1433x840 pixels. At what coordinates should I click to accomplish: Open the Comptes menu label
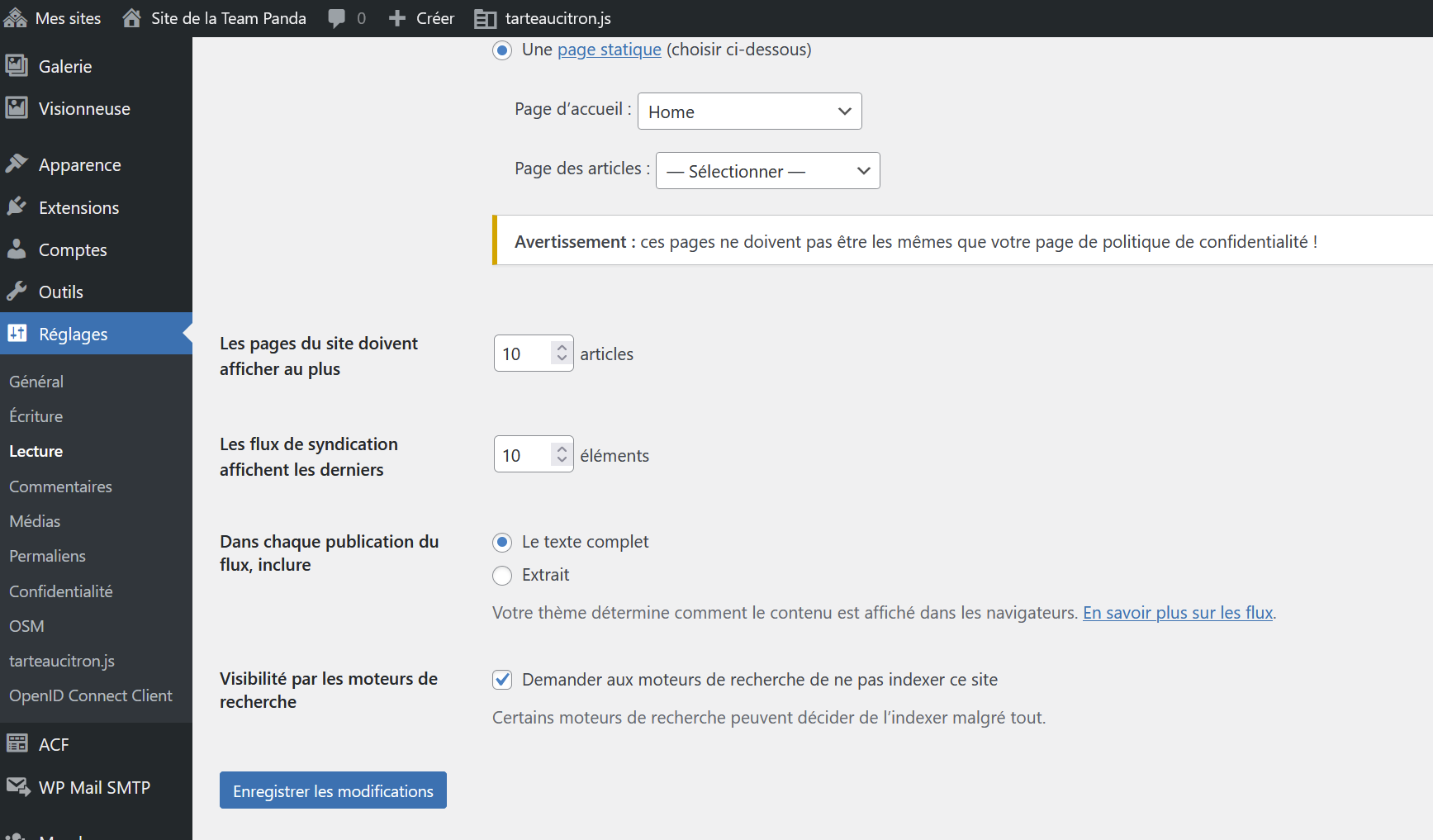tap(73, 250)
